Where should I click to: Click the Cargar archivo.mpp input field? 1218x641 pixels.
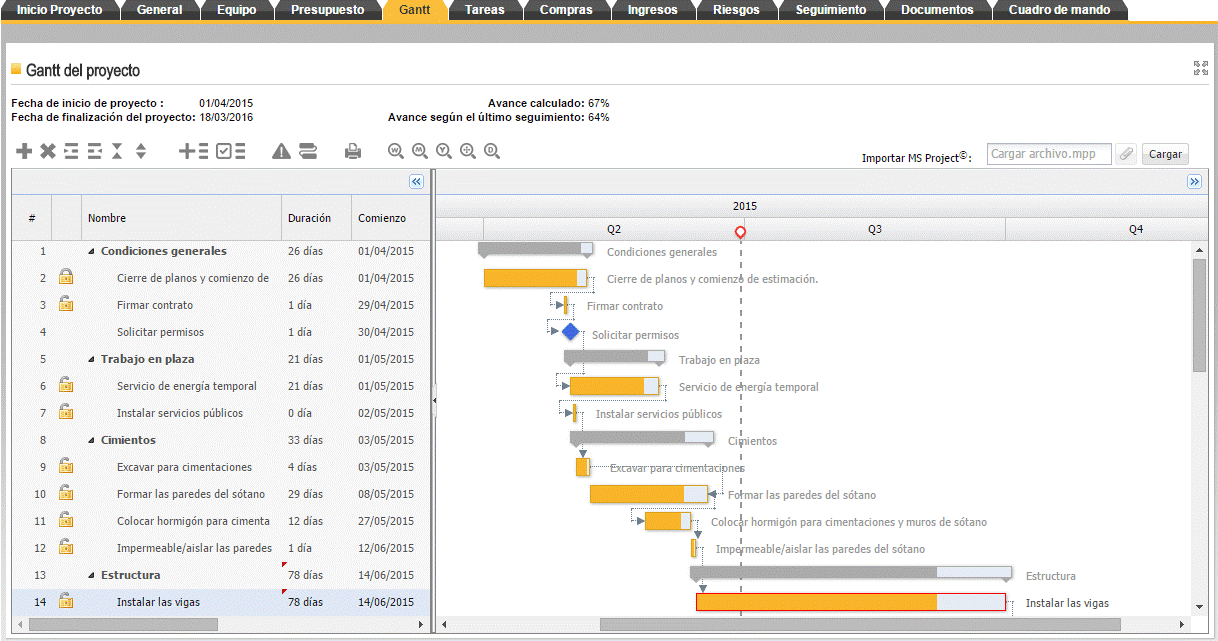1048,154
